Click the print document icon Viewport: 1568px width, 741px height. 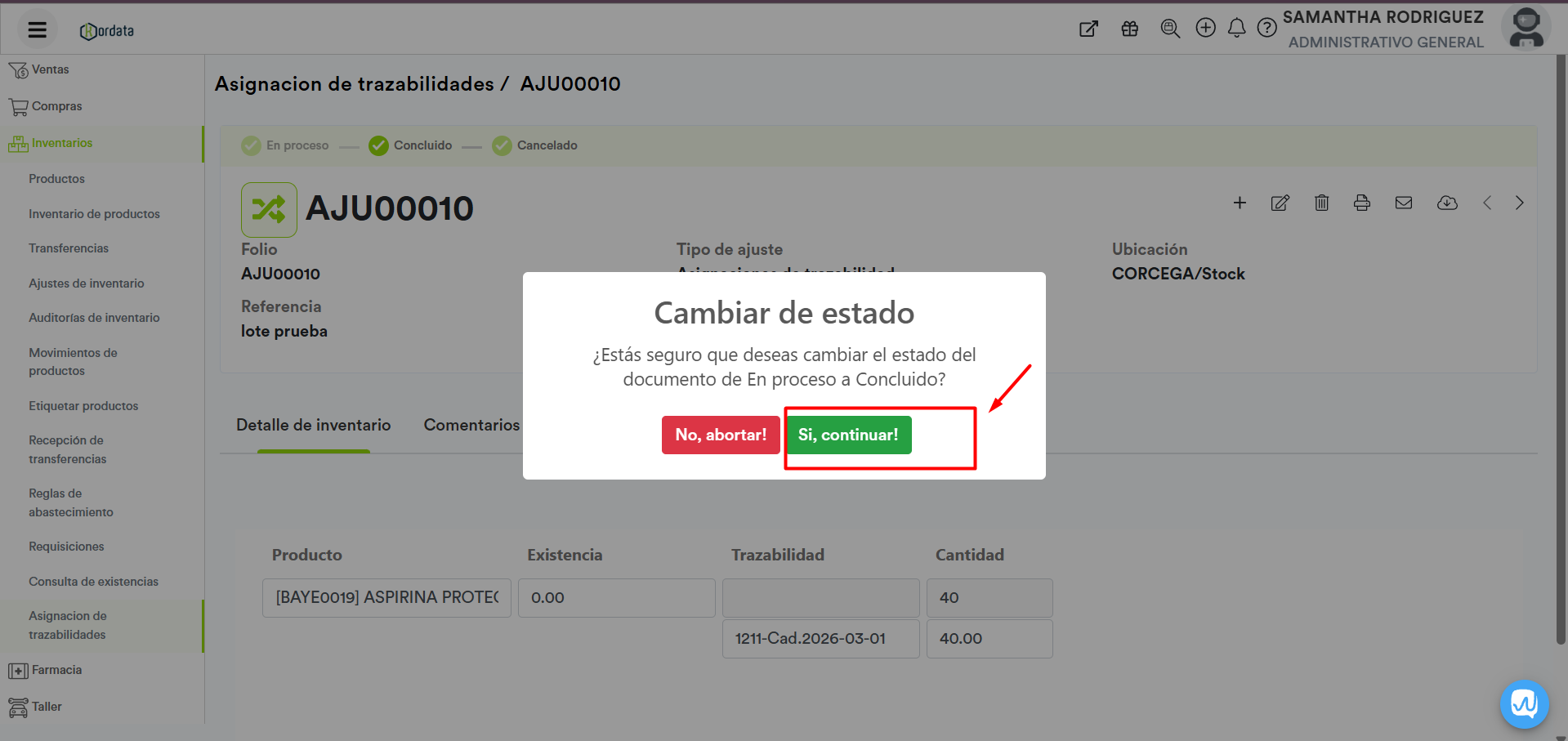(x=1361, y=203)
